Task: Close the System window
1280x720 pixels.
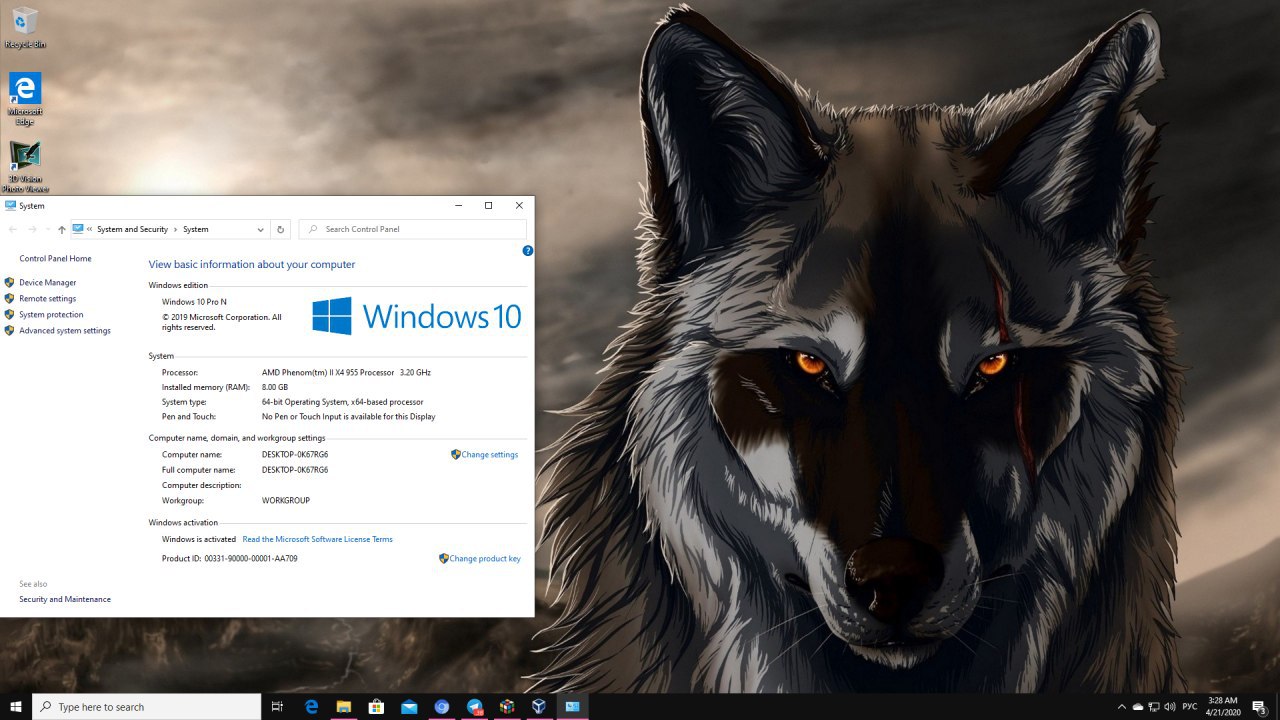Action: tap(519, 205)
